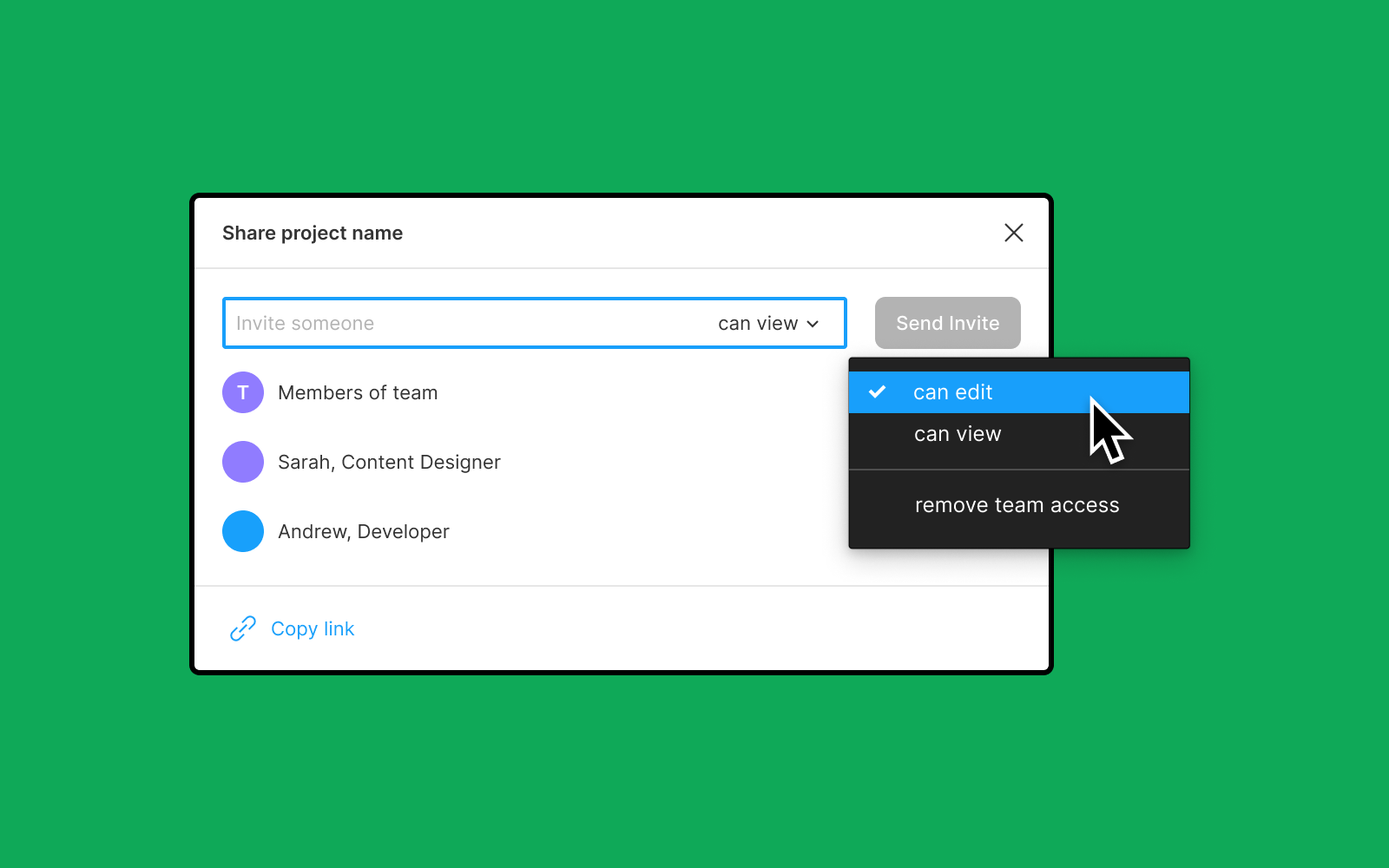The height and width of the screenshot is (868, 1389).
Task: Click the link icon beside Copy link
Action: [x=241, y=628]
